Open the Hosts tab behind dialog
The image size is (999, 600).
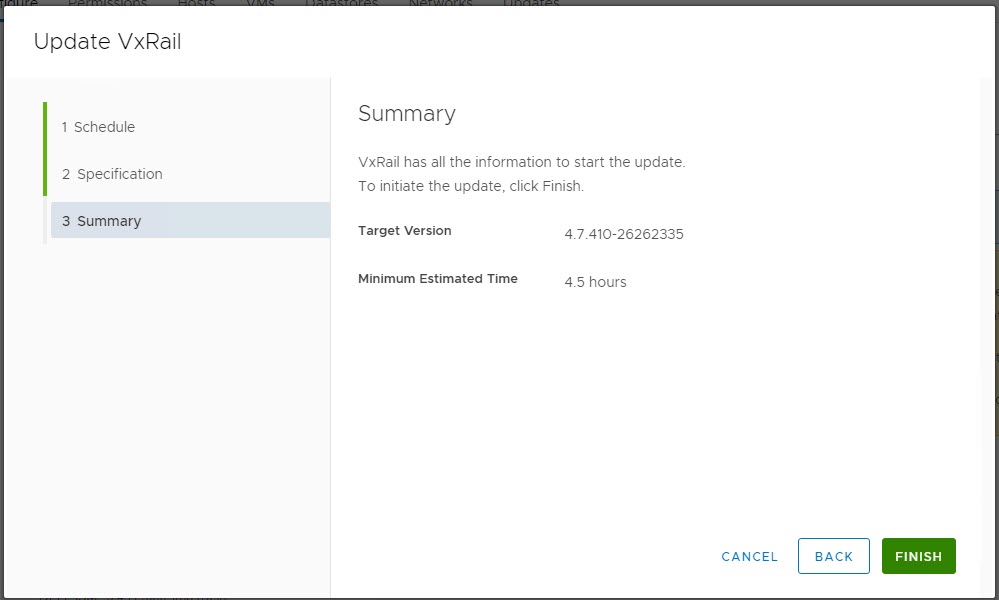tap(196, 3)
